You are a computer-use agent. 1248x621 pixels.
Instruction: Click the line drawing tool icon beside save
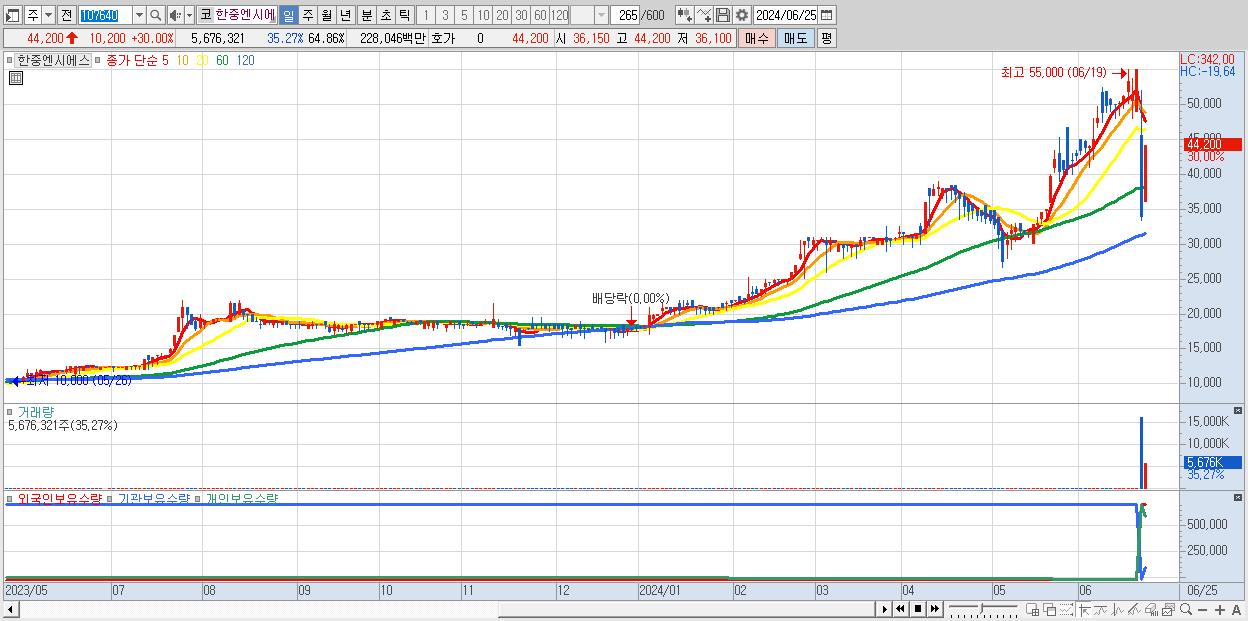pos(704,15)
